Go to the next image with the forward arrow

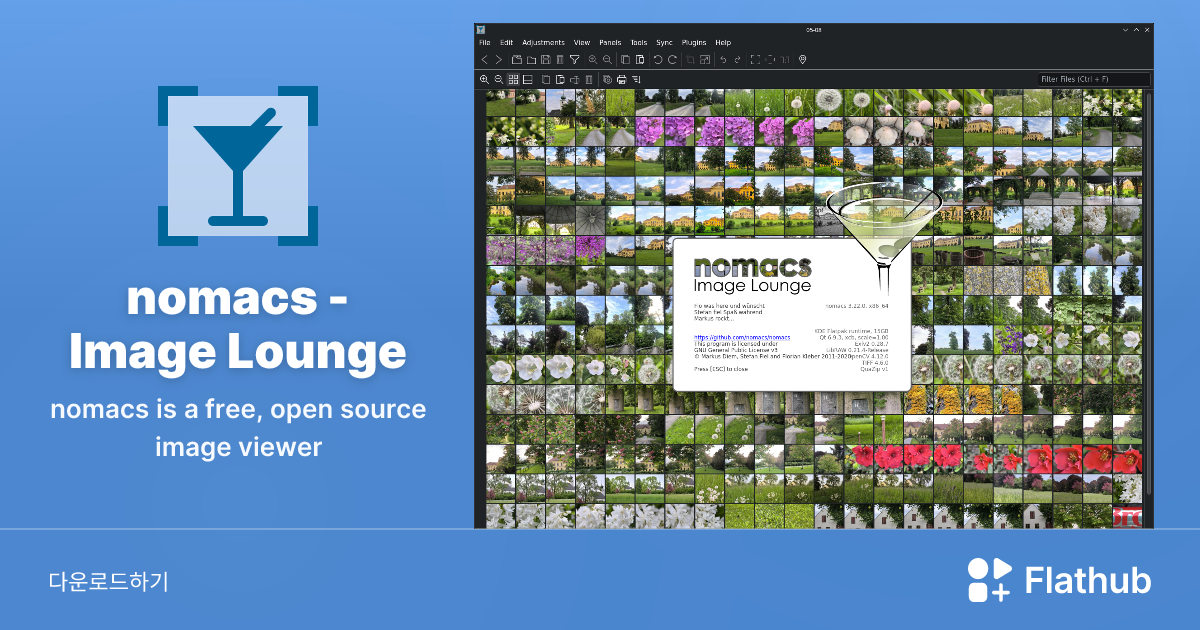498,60
